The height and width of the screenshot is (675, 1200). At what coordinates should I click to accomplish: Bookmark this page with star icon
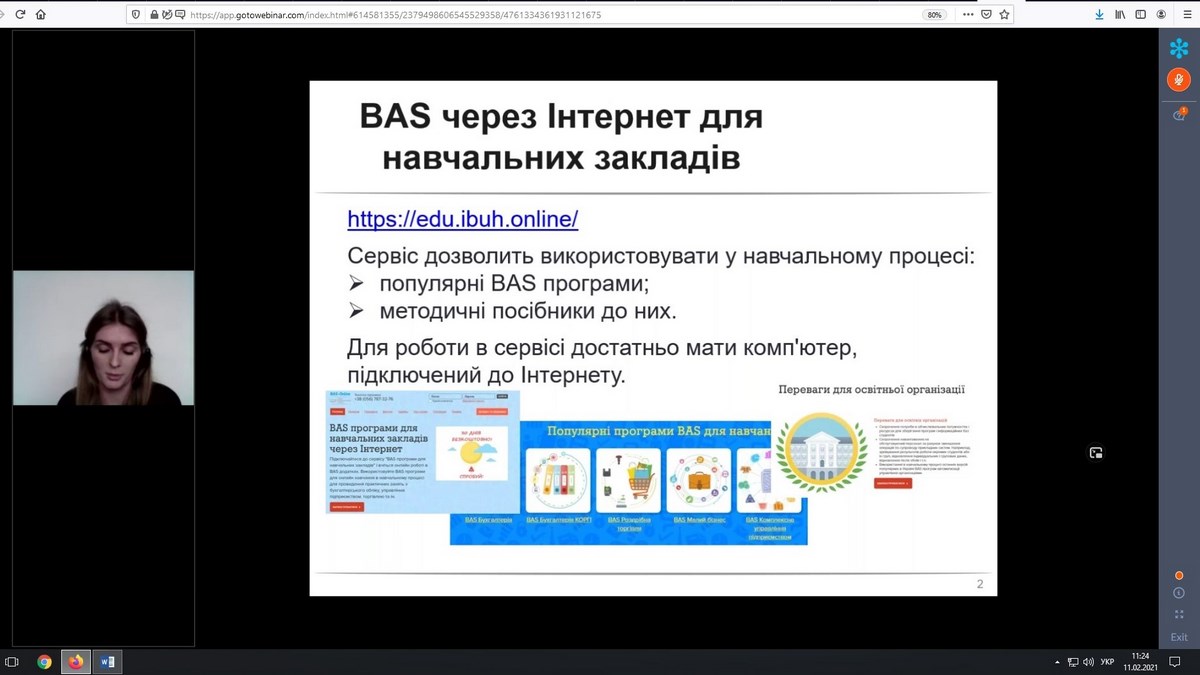1005,15
